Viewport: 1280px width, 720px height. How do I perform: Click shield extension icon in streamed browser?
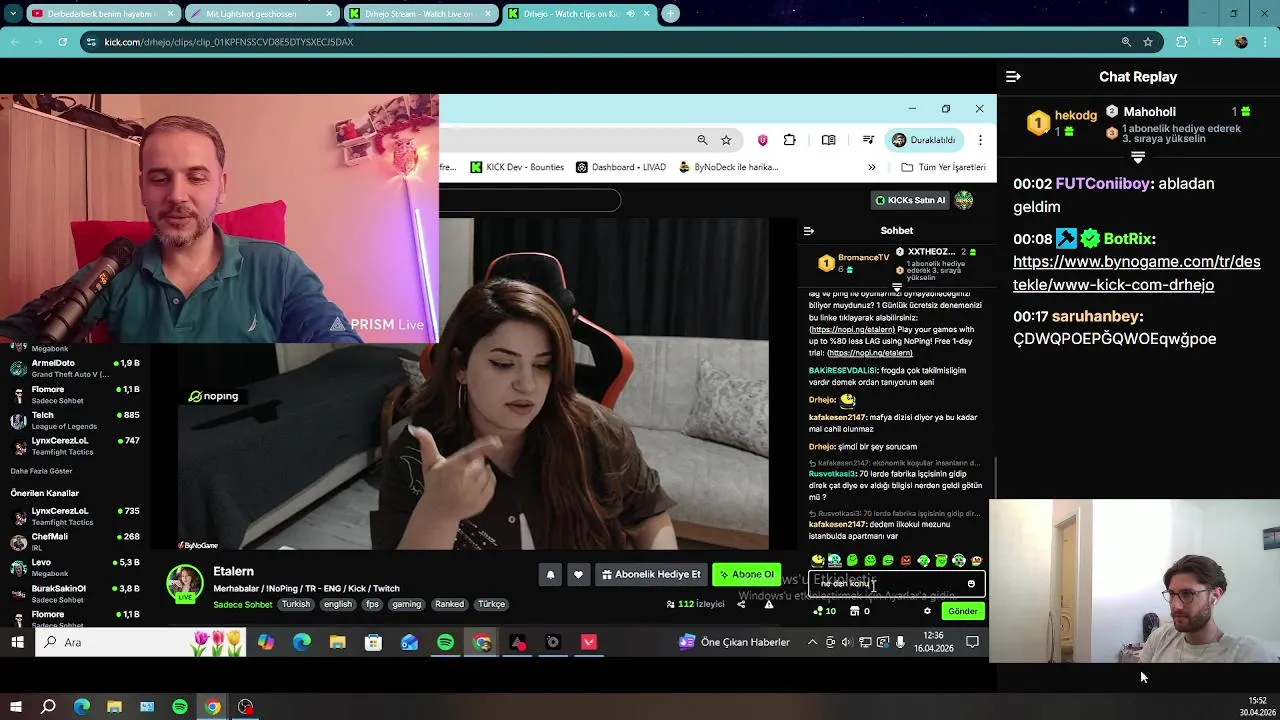(763, 140)
